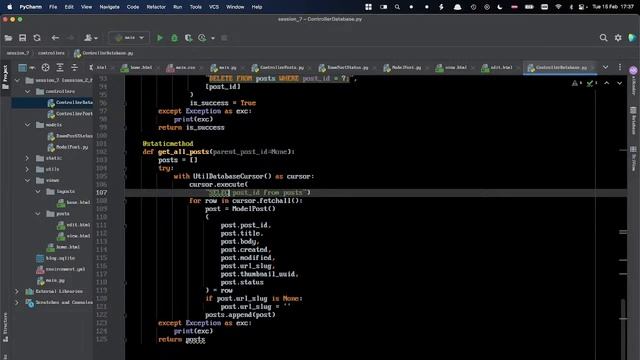Open the SciView tool window on right stripe
The width and height of the screenshot is (640, 360).
633,159
